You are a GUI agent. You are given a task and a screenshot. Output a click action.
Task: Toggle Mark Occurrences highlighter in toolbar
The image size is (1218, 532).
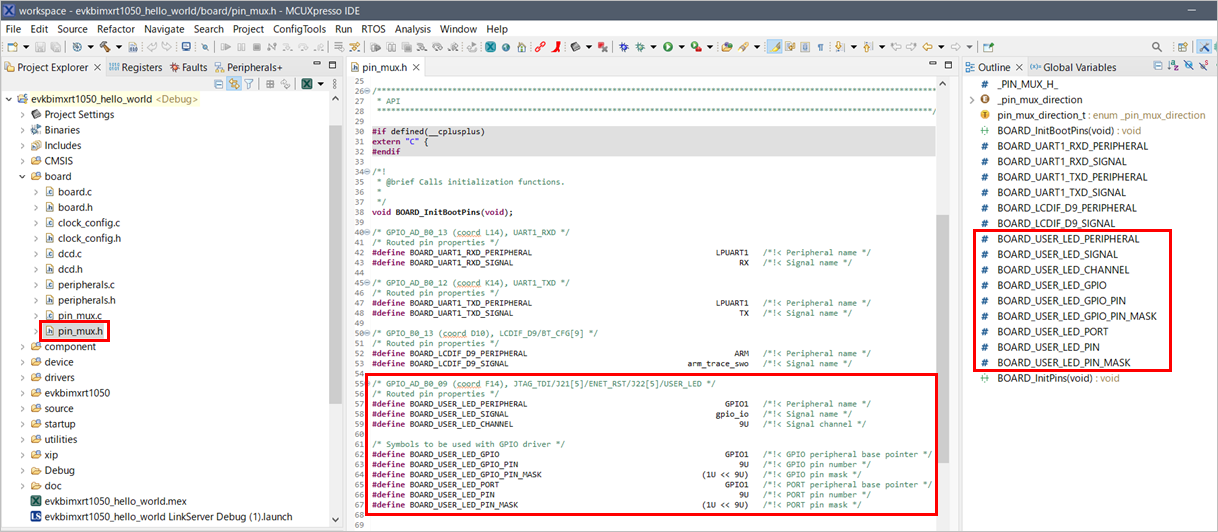tap(775, 46)
